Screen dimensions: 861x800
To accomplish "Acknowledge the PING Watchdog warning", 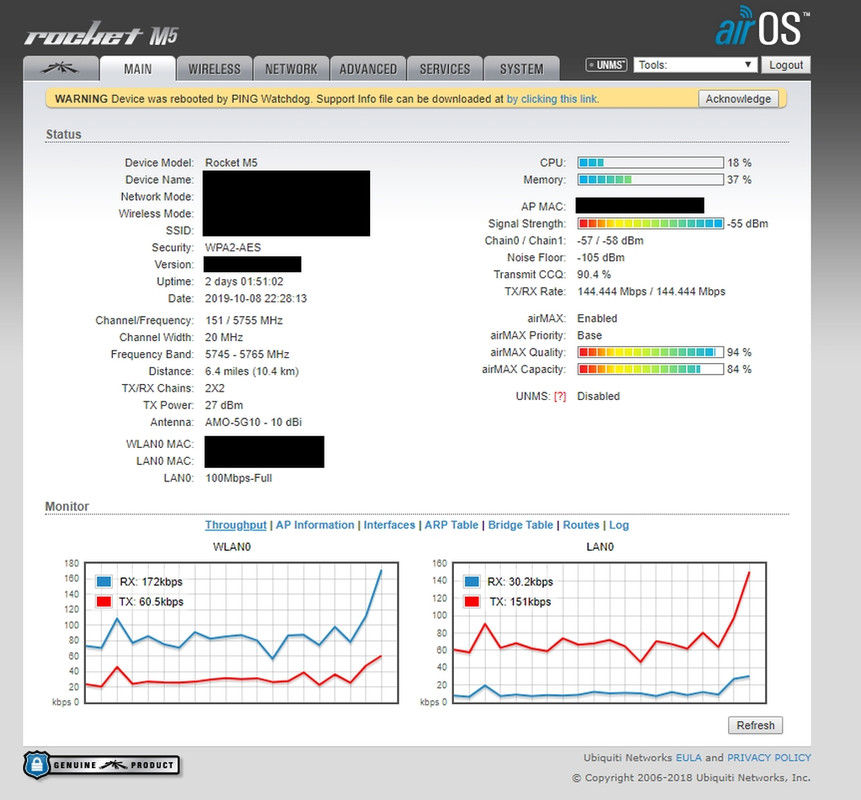I will click(x=738, y=99).
